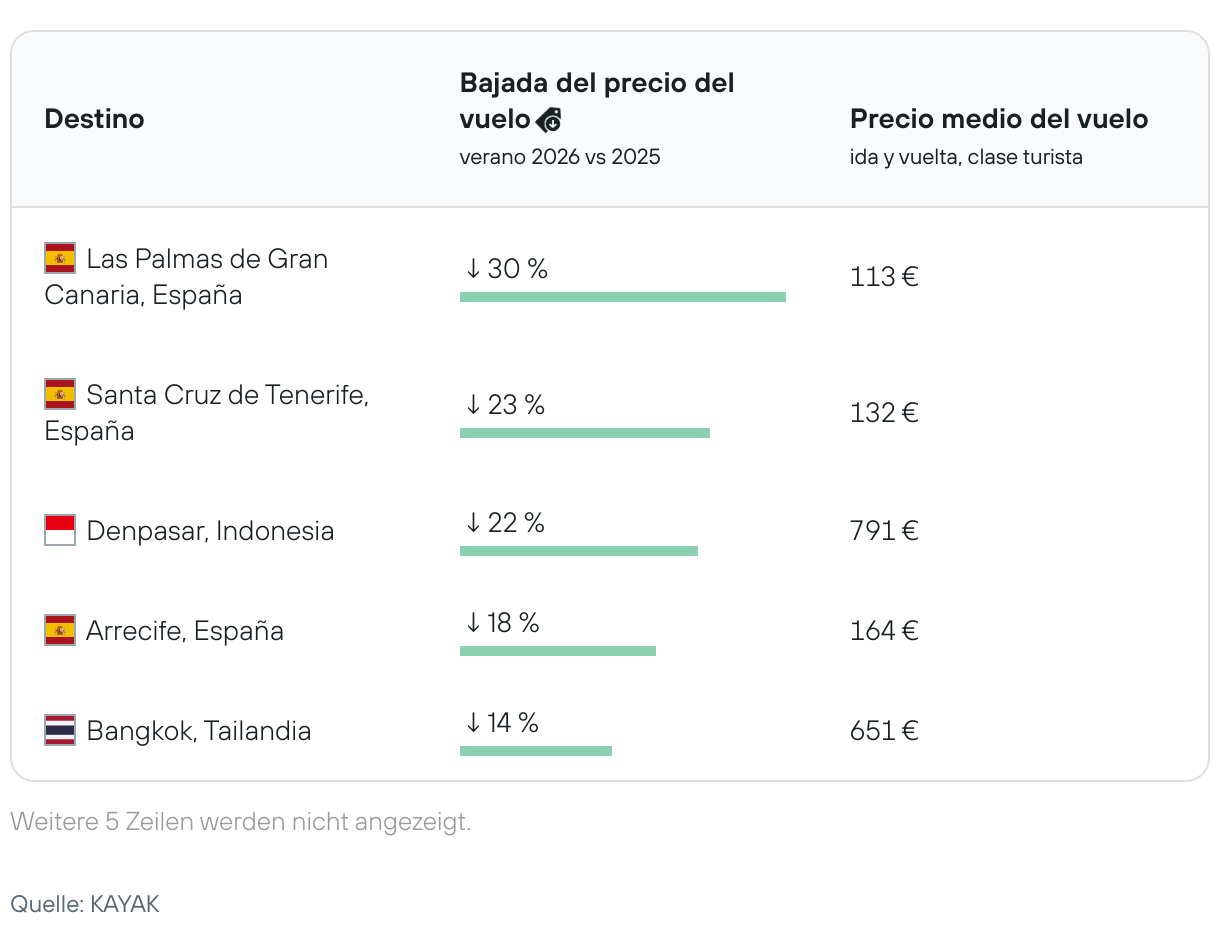Click the down arrow next to 30 %
Viewport: 1220px width, 932px height.
coord(473,269)
